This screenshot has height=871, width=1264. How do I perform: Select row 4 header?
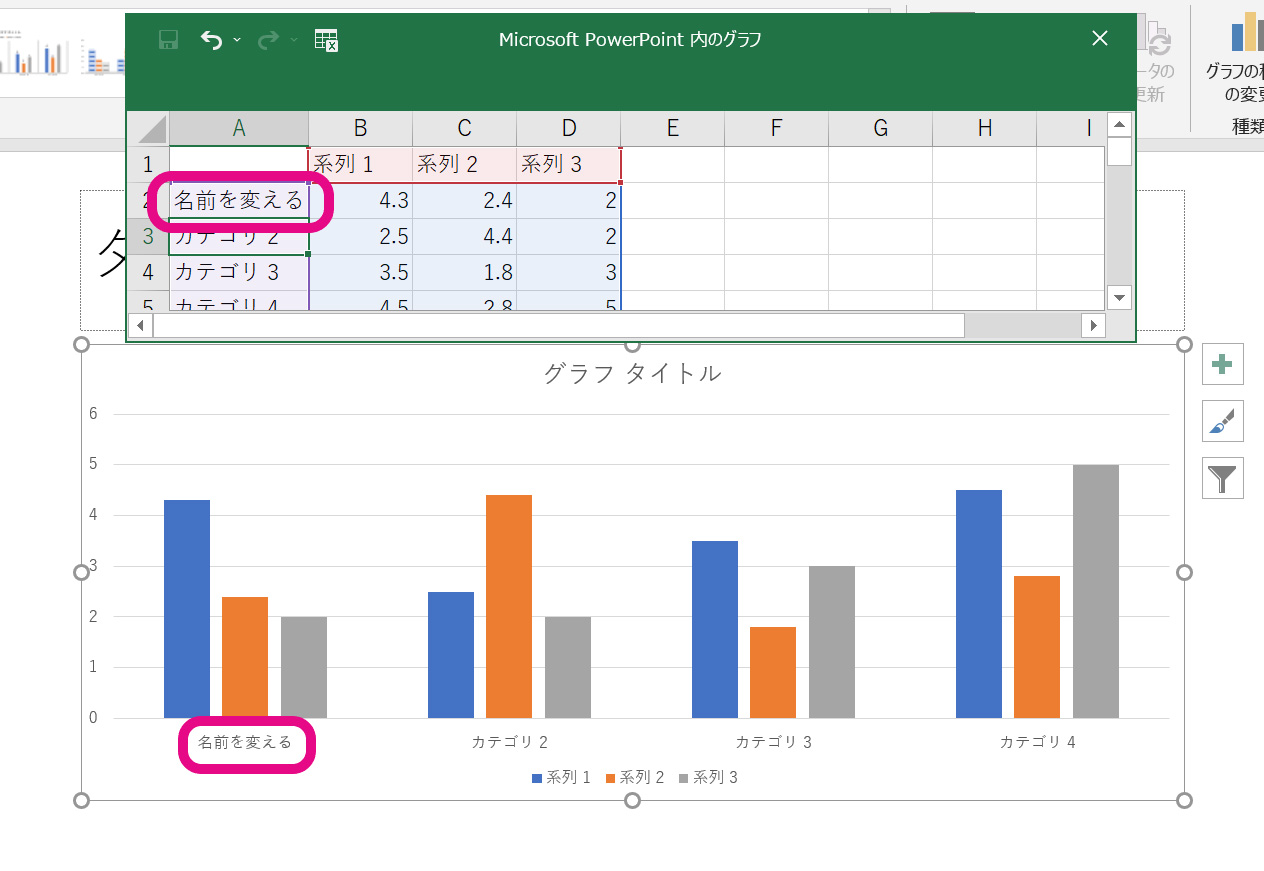148,272
